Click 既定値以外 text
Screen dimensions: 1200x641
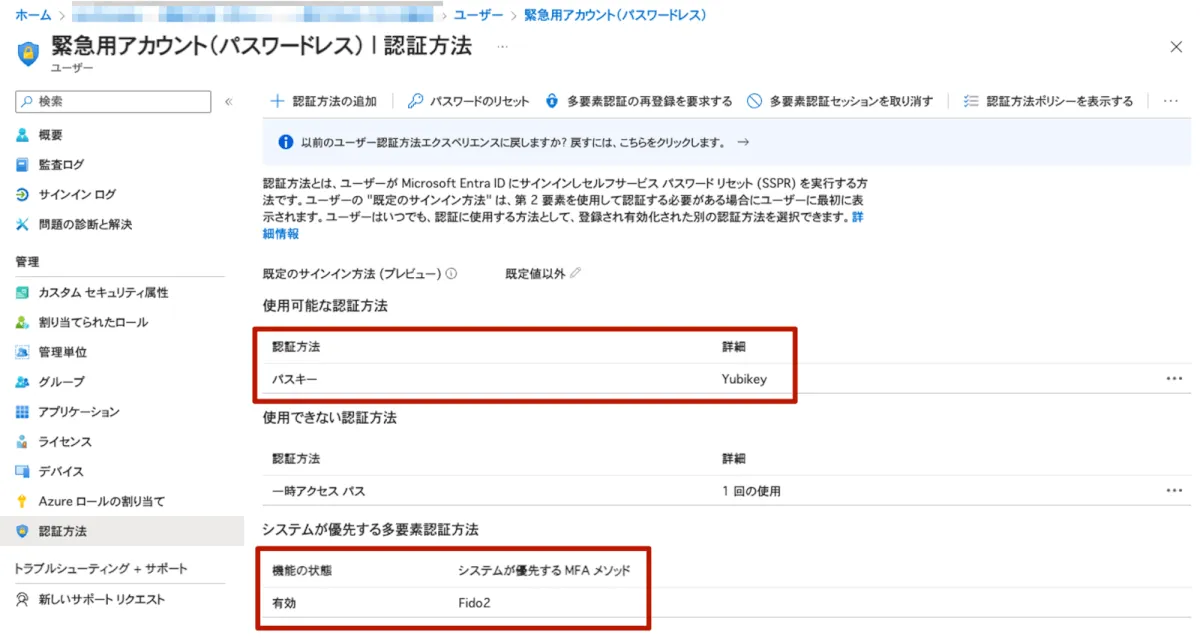click(535, 273)
